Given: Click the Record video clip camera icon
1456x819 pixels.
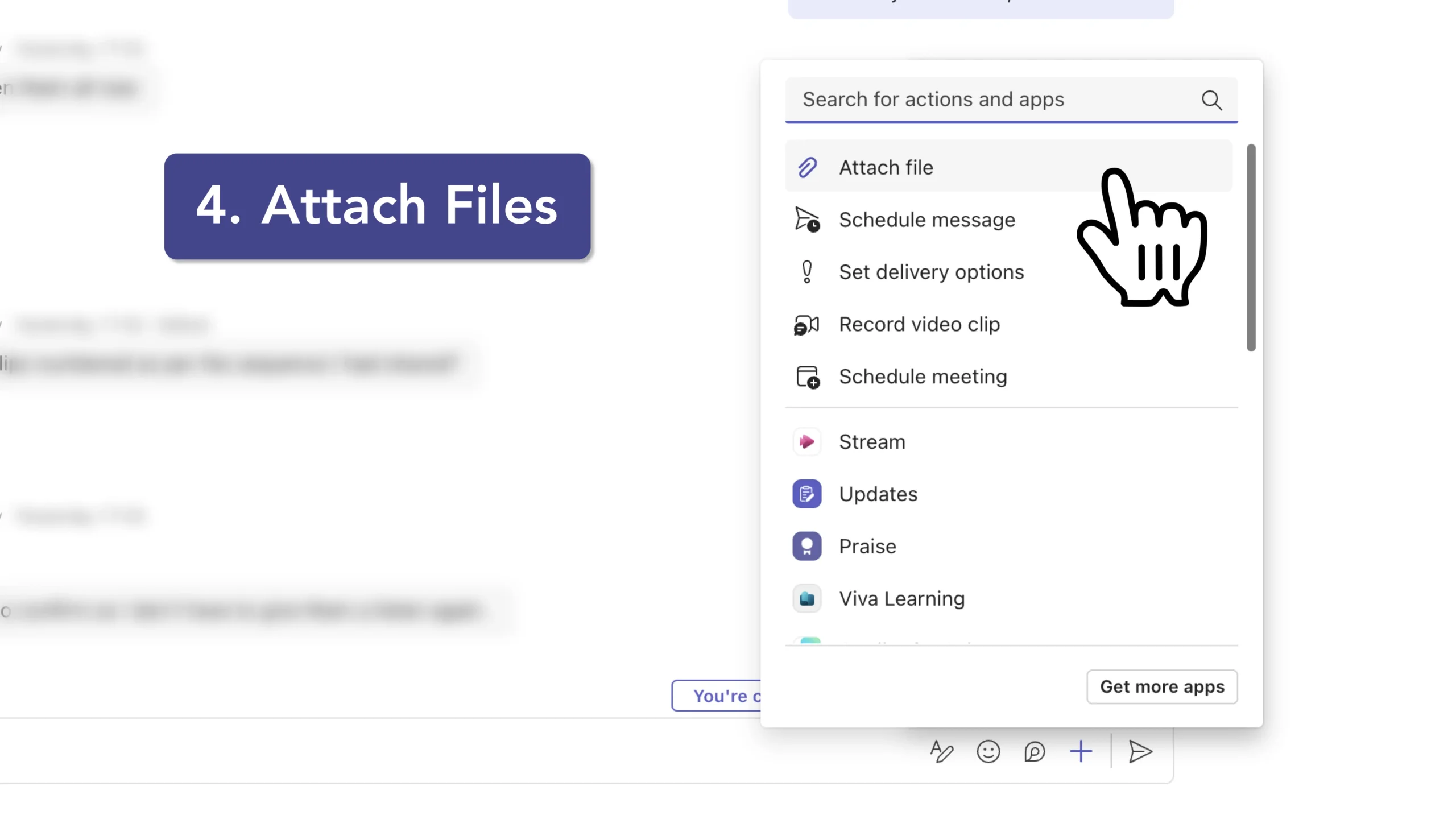Looking at the screenshot, I should pos(807,325).
